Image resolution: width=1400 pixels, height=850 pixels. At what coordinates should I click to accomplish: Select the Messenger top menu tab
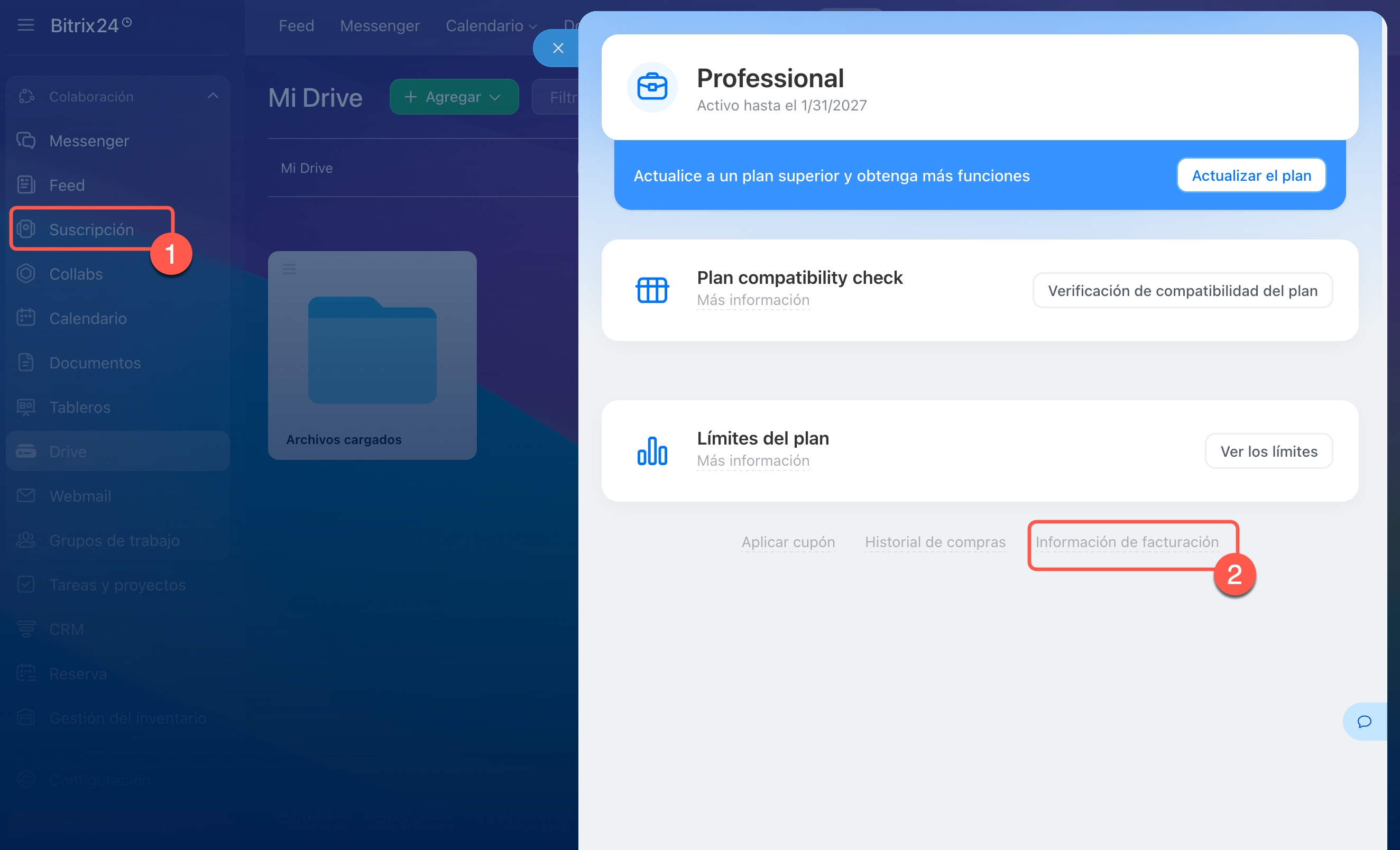pyautogui.click(x=380, y=25)
